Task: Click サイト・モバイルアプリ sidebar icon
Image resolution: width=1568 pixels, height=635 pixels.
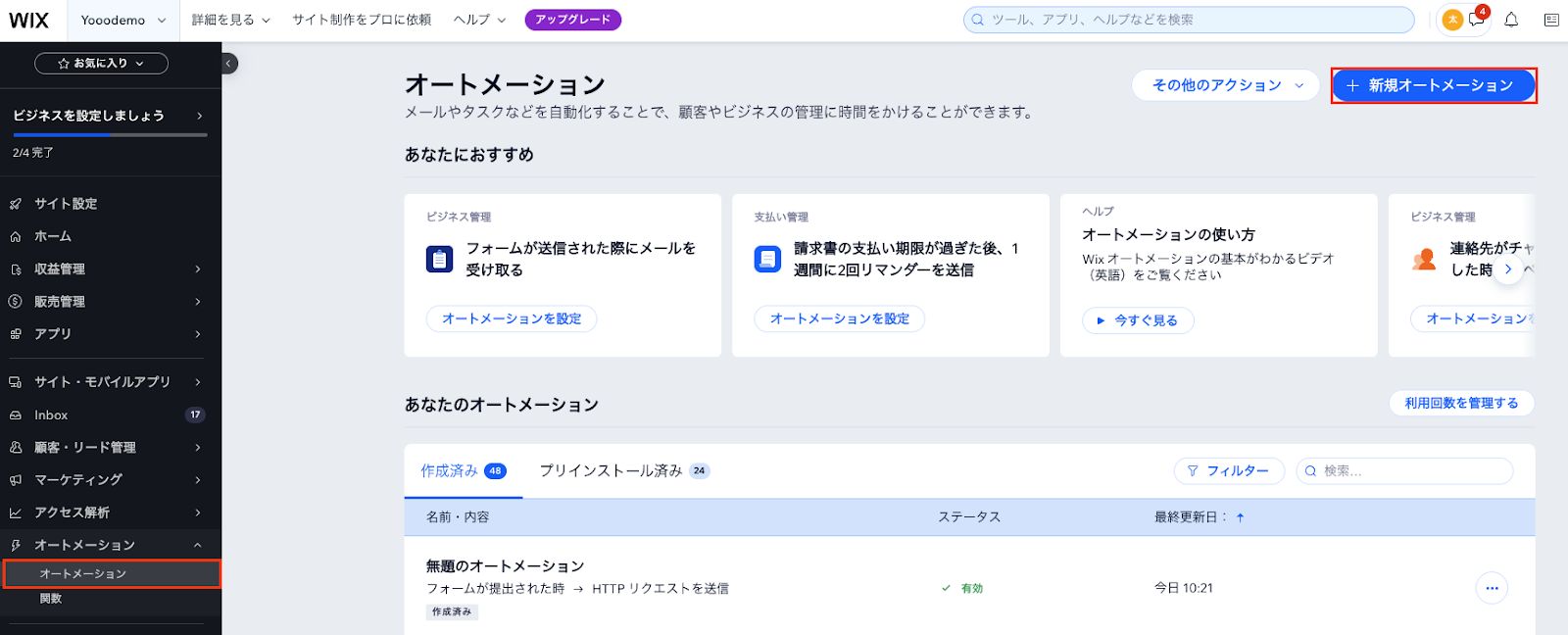Action: [16, 382]
